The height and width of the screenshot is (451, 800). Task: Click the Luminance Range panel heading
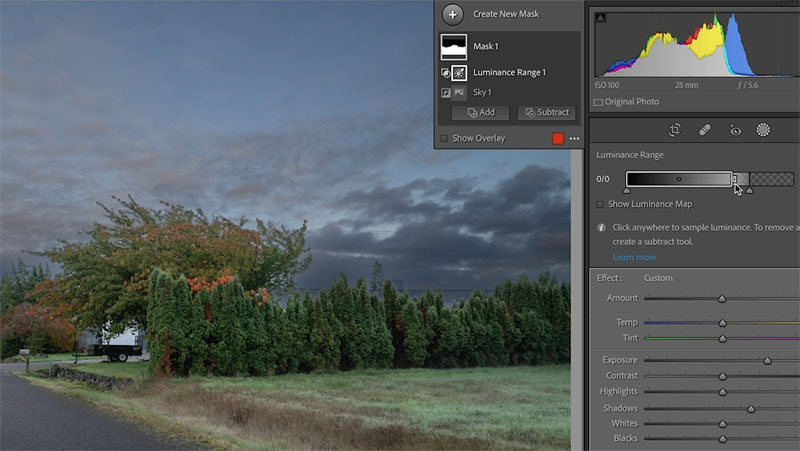[x=630, y=155]
